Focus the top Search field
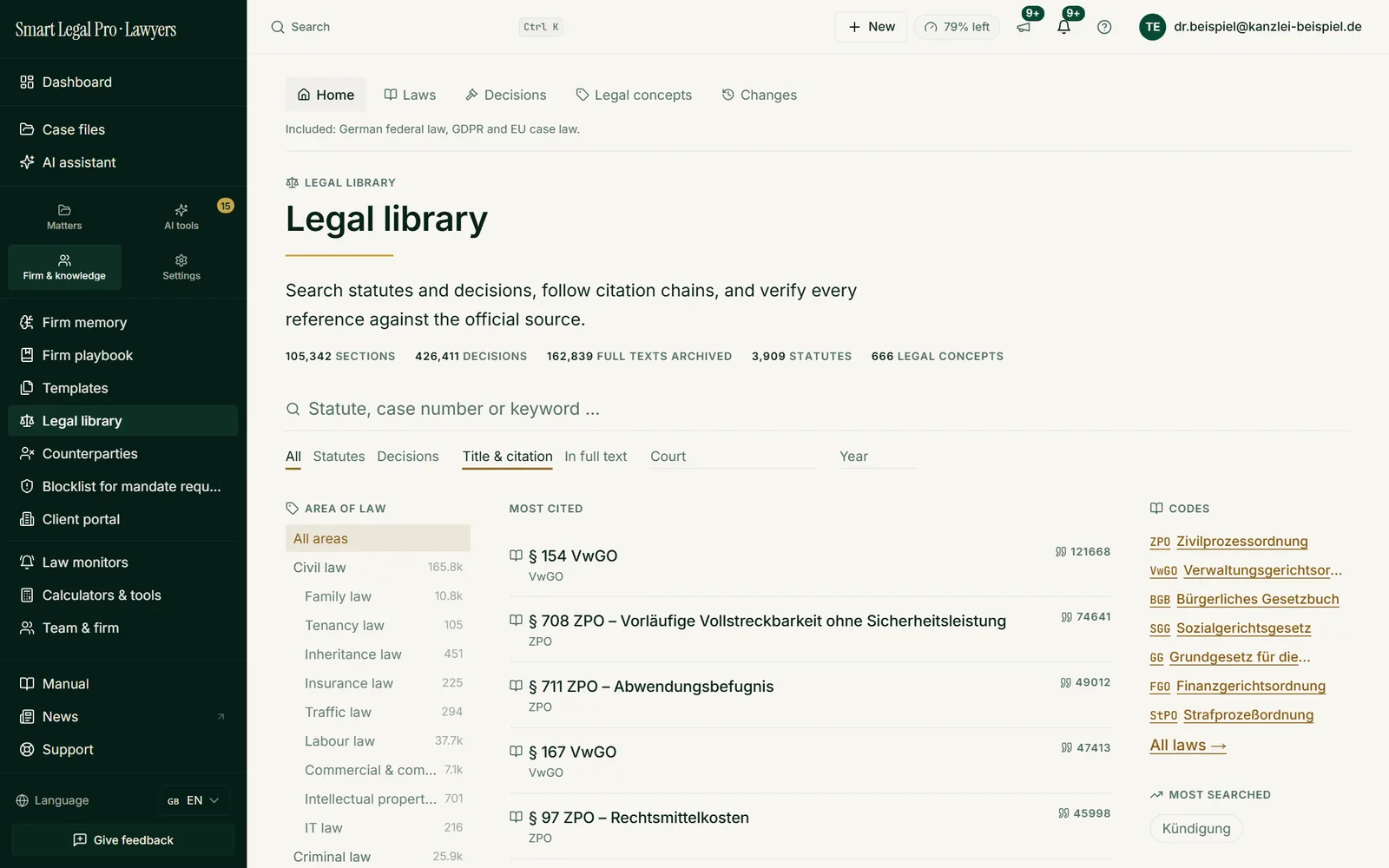 [x=417, y=27]
